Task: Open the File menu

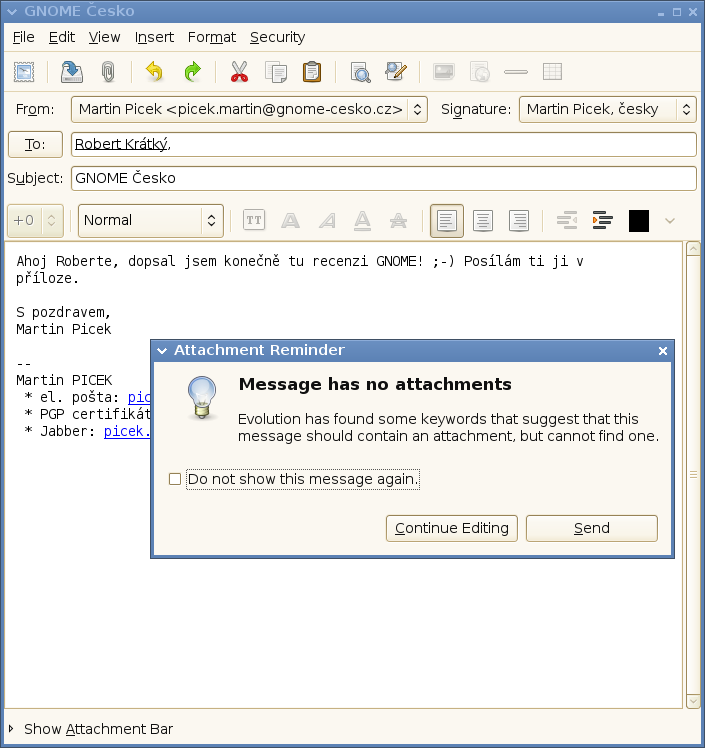Action: pyautogui.click(x=23, y=37)
